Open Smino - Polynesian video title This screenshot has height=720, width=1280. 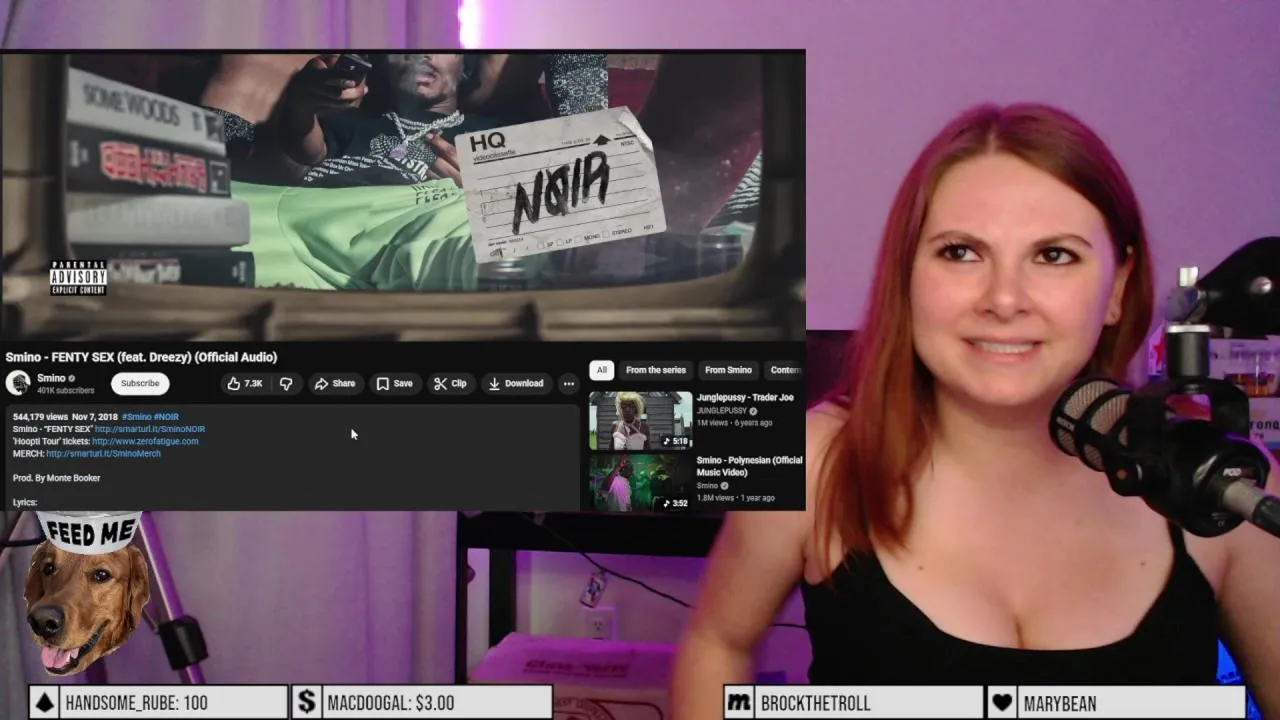click(x=749, y=466)
